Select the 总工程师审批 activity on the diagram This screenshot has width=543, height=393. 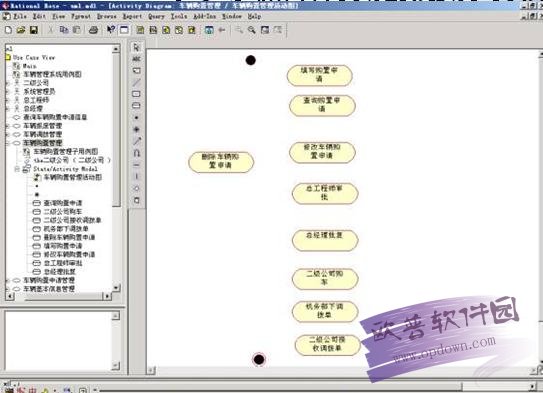[x=324, y=193]
